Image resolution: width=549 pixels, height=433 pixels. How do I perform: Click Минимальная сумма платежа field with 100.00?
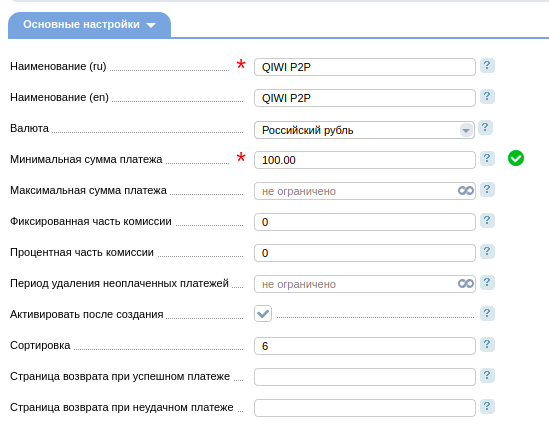[365, 160]
